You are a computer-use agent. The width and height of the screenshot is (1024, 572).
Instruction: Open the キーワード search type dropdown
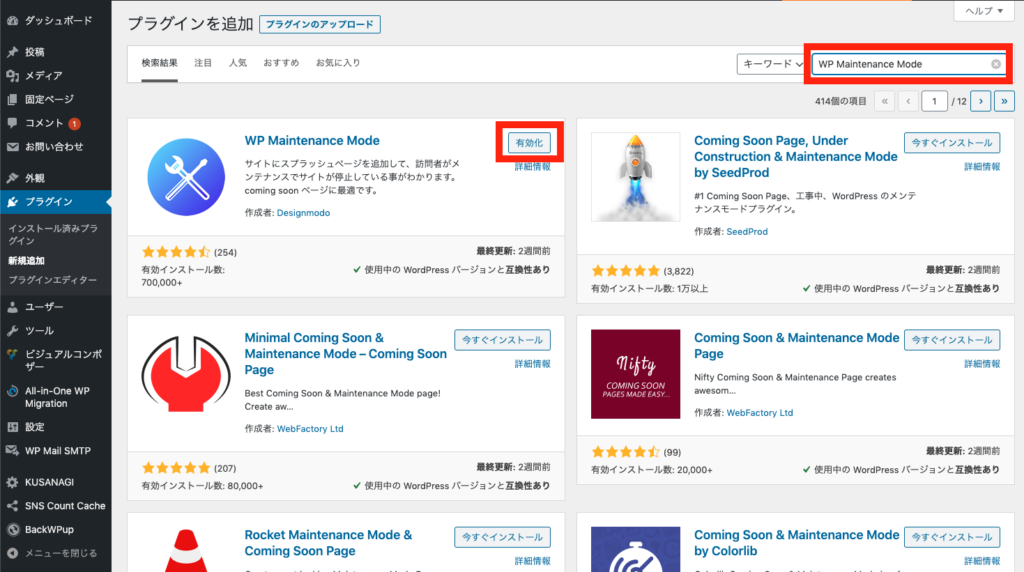[772, 64]
